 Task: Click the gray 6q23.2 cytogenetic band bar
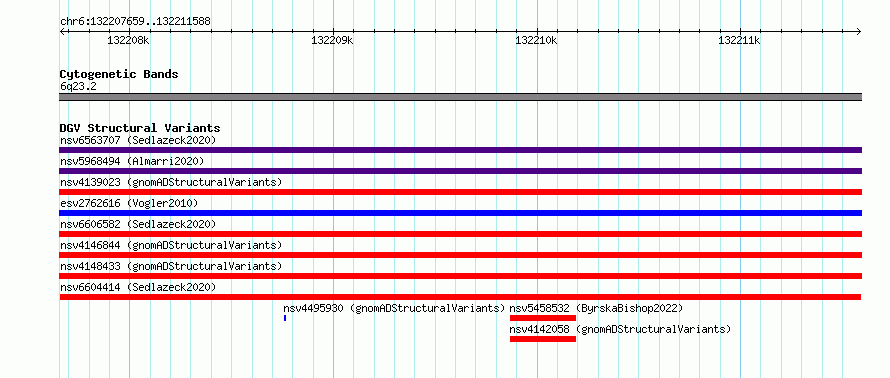(x=460, y=97)
